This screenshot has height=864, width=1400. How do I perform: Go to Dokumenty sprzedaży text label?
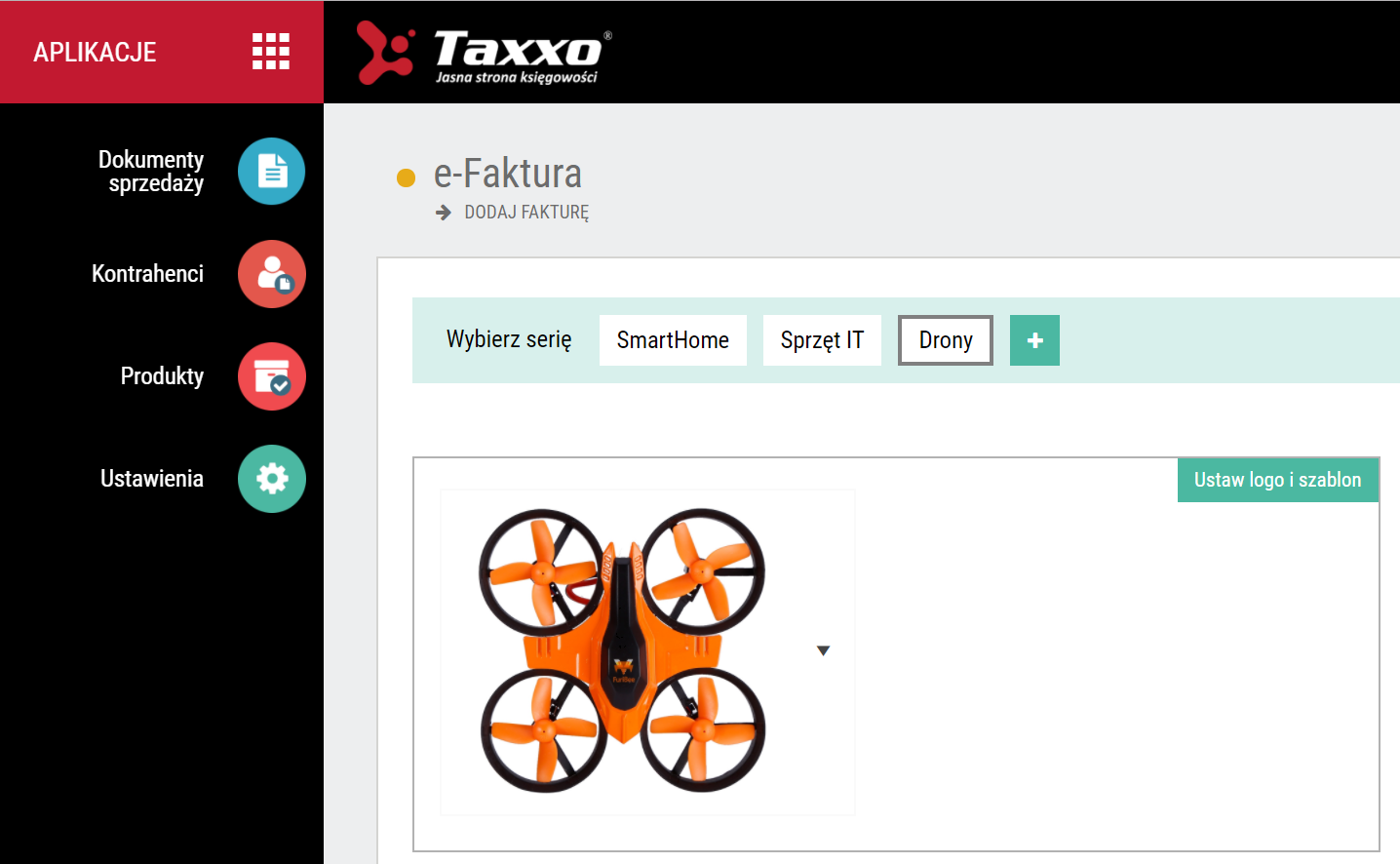pyautogui.click(x=151, y=172)
